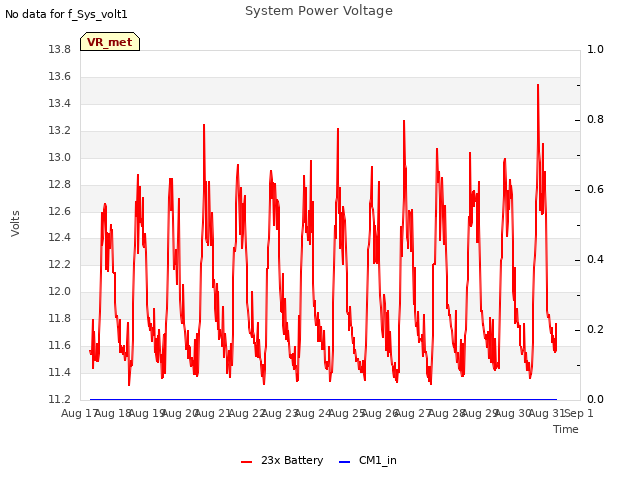Click the 11.8 left axis tick label
This screenshot has height=480, width=640.
(x=60, y=318)
